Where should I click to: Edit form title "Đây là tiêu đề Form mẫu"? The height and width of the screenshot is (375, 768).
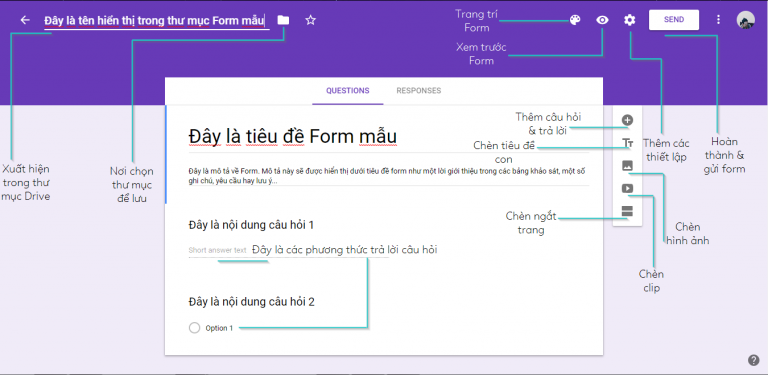(292, 137)
